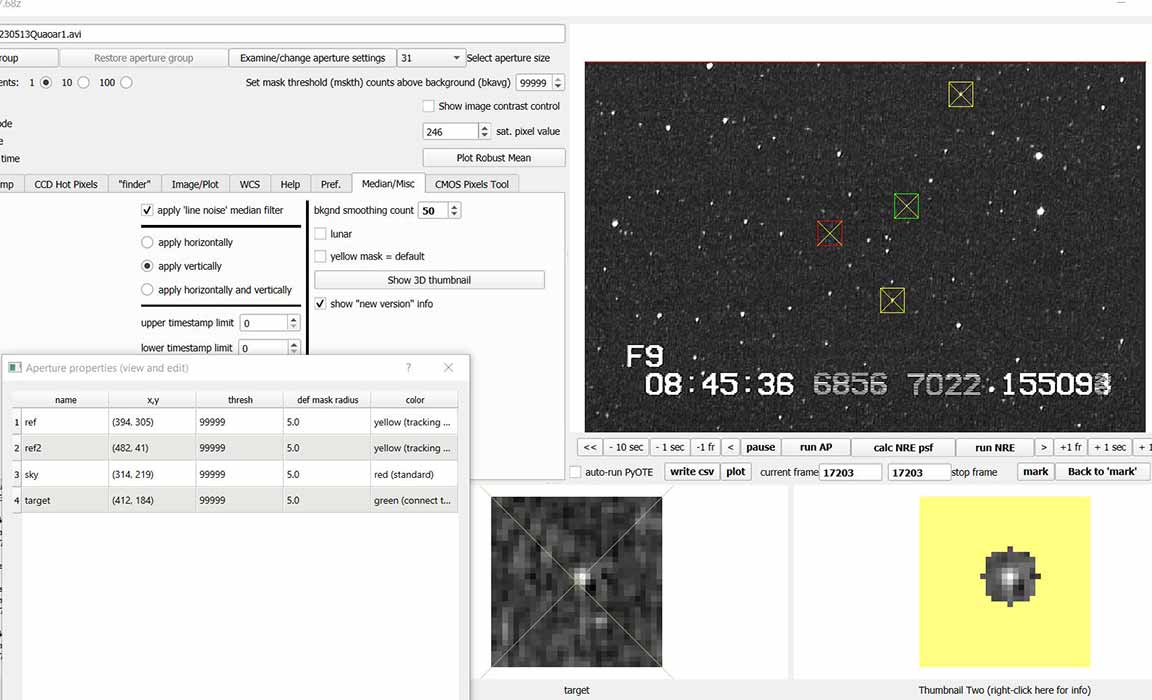The image size is (1152, 700).
Task: Select the target row name cell
Action: [x=65, y=500]
